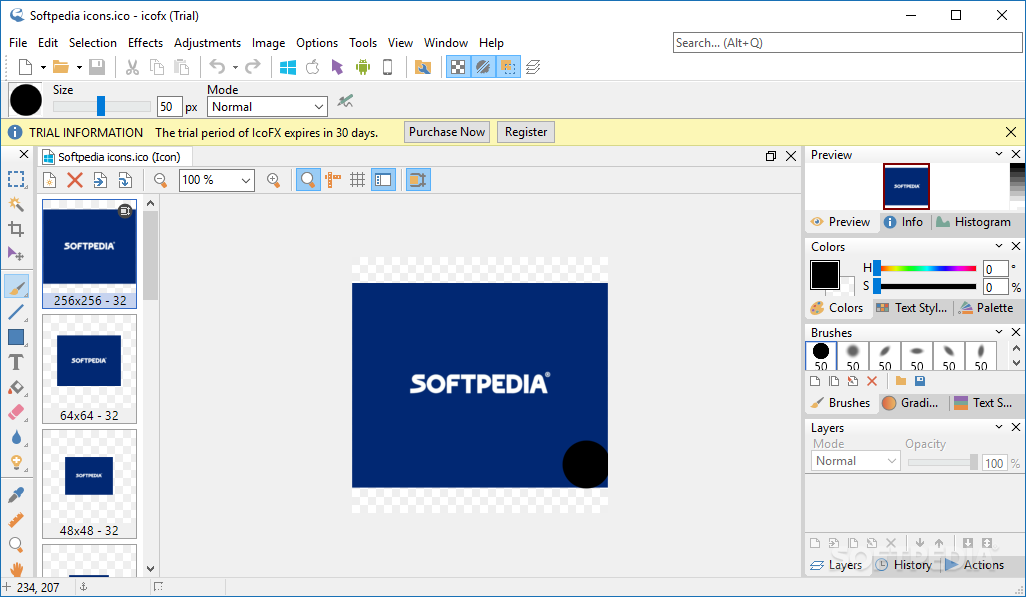The image size is (1026, 597).
Task: Expand the Colors panel options chevron
Action: click(999, 246)
